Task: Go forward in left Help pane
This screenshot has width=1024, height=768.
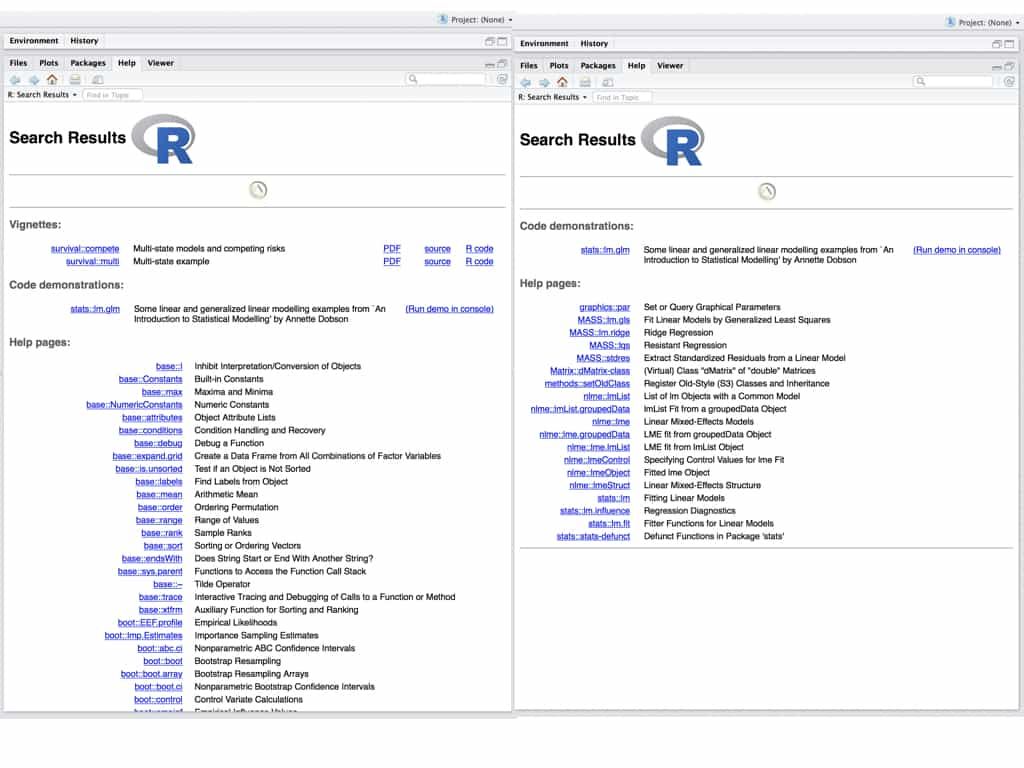Action: [34, 80]
